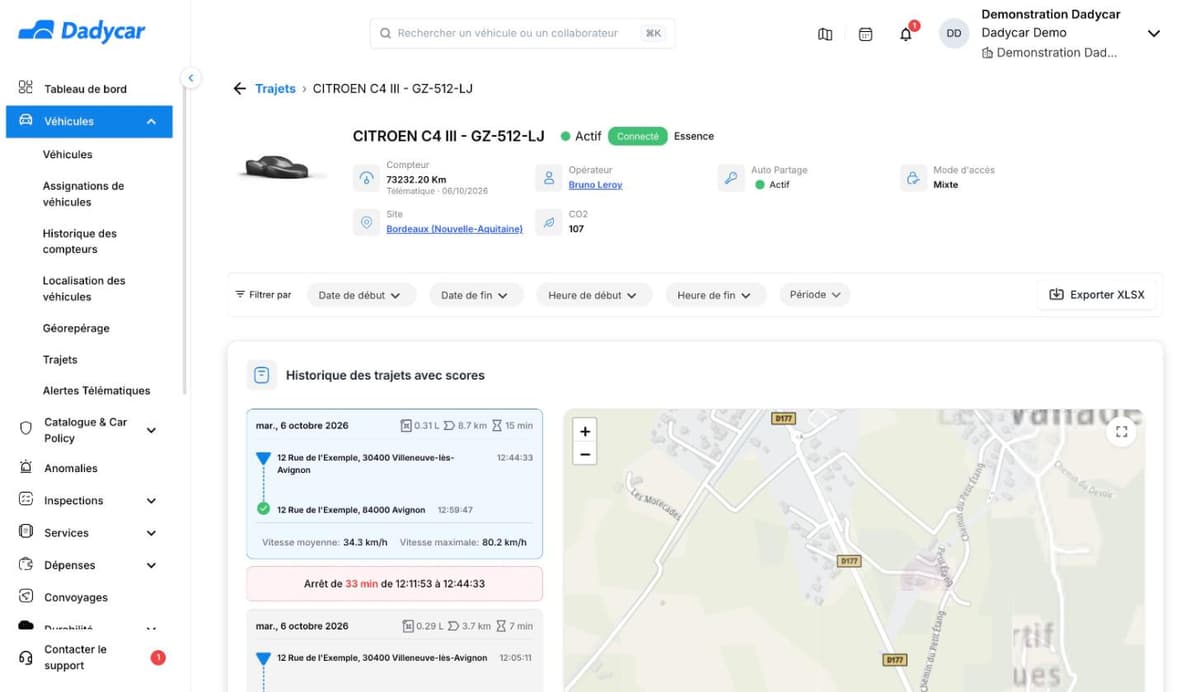Collapse the Véhicules menu section
The width and height of the screenshot is (1200, 692).
pos(151,122)
